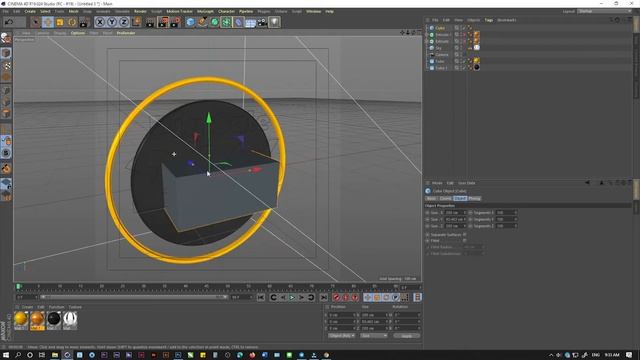Activate the Scale tool

[60, 22]
